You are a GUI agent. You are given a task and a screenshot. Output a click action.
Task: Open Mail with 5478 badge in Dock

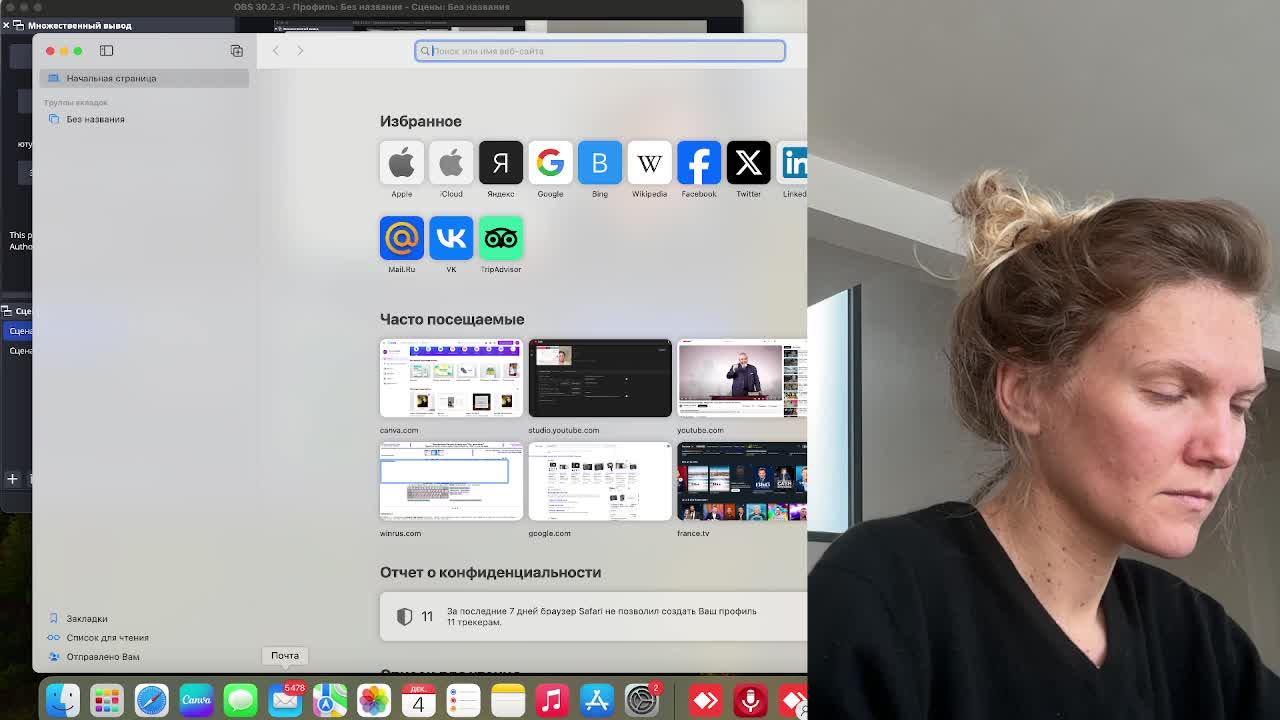tap(285, 700)
